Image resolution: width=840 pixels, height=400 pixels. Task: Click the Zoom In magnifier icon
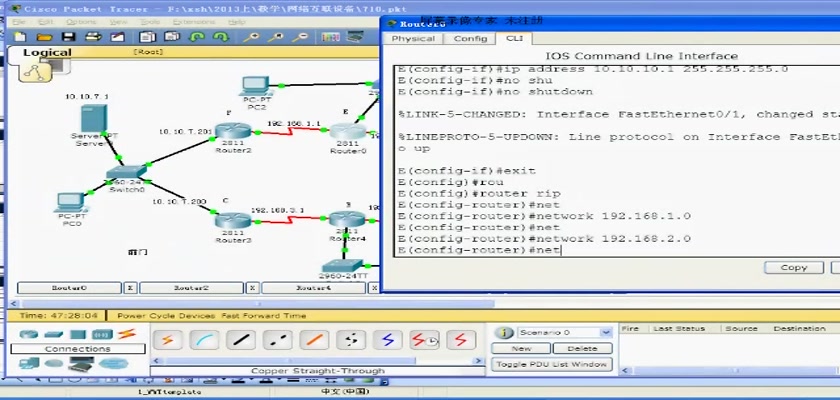251,37
